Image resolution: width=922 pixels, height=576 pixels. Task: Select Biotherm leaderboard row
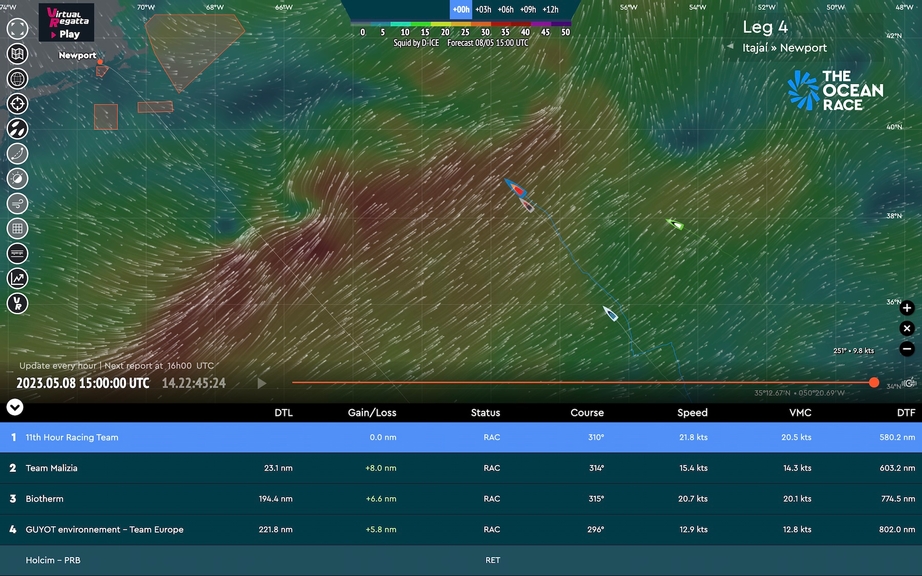coord(461,498)
